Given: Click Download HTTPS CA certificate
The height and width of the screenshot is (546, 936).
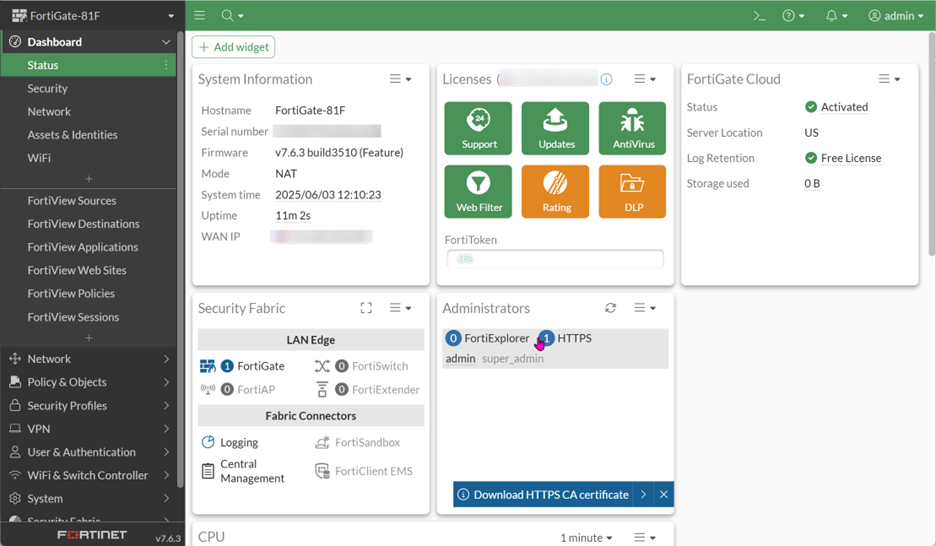Looking at the screenshot, I should coord(550,494).
